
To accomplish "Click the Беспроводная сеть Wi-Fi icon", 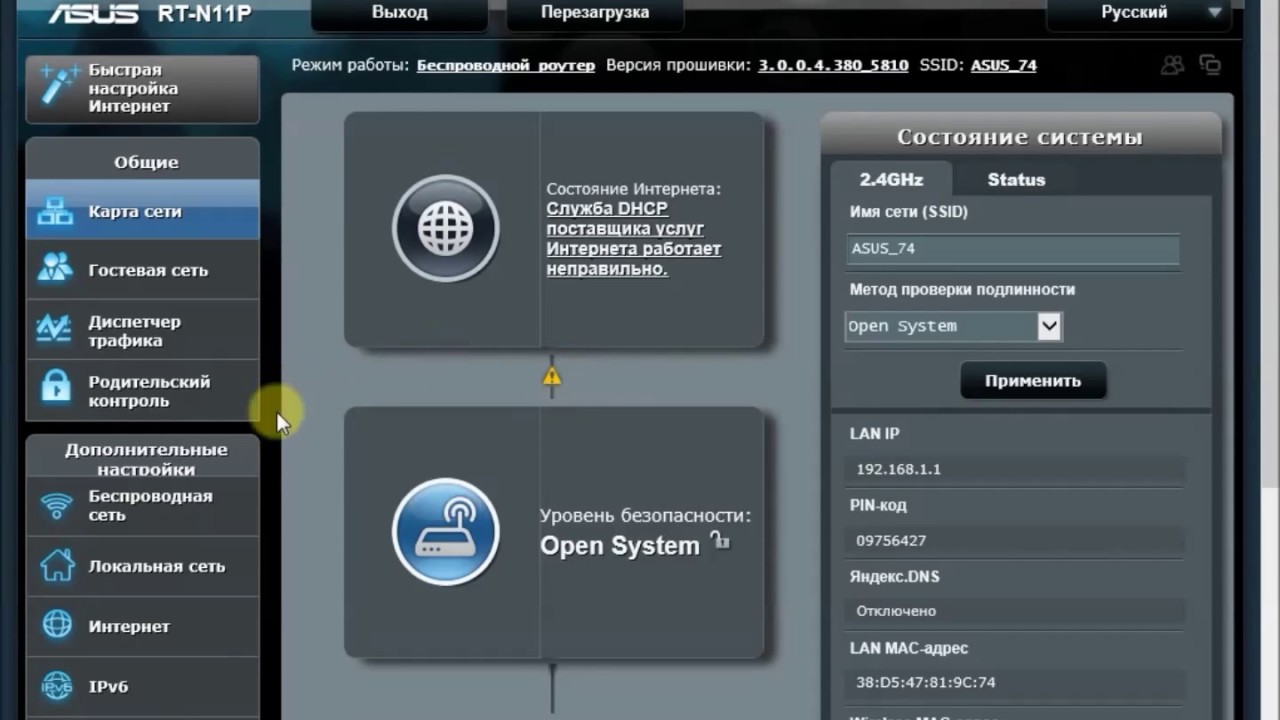I will pos(57,505).
